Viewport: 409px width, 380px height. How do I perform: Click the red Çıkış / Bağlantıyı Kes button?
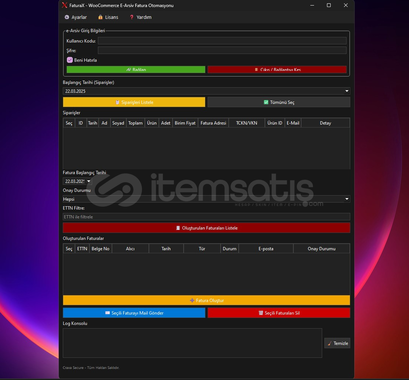(277, 69)
